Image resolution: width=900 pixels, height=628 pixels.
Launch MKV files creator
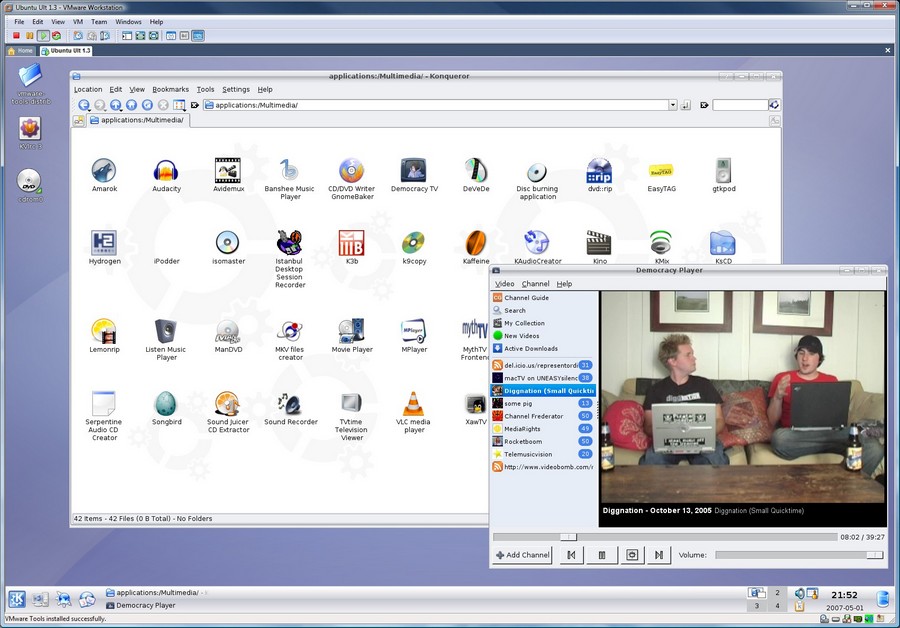point(290,331)
